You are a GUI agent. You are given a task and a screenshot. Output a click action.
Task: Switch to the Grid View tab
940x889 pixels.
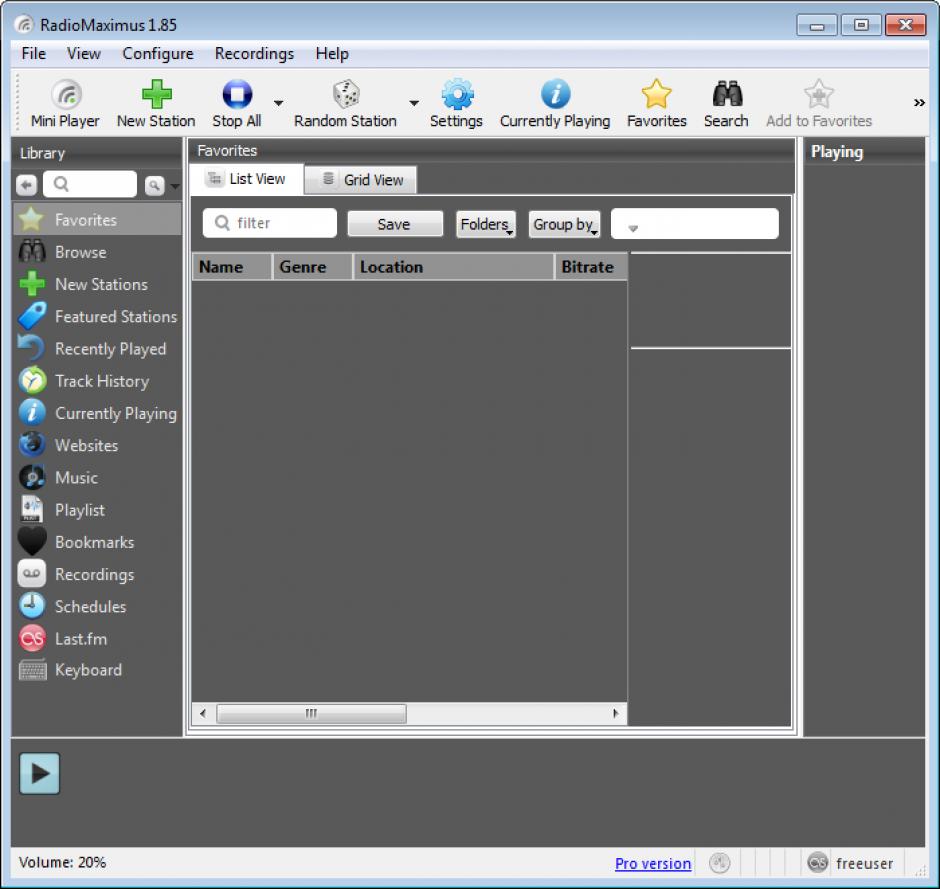[x=361, y=180]
